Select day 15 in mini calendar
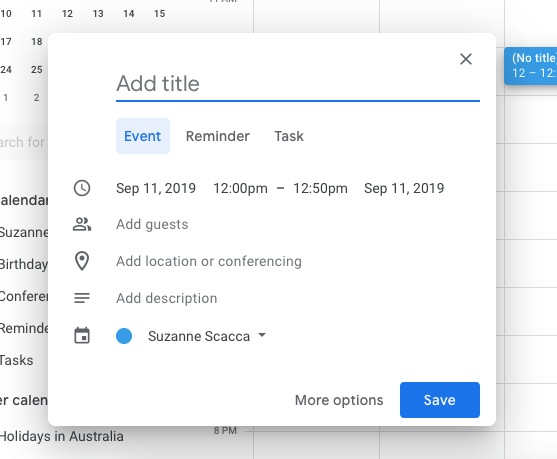Image resolution: width=557 pixels, height=459 pixels. pos(159,14)
